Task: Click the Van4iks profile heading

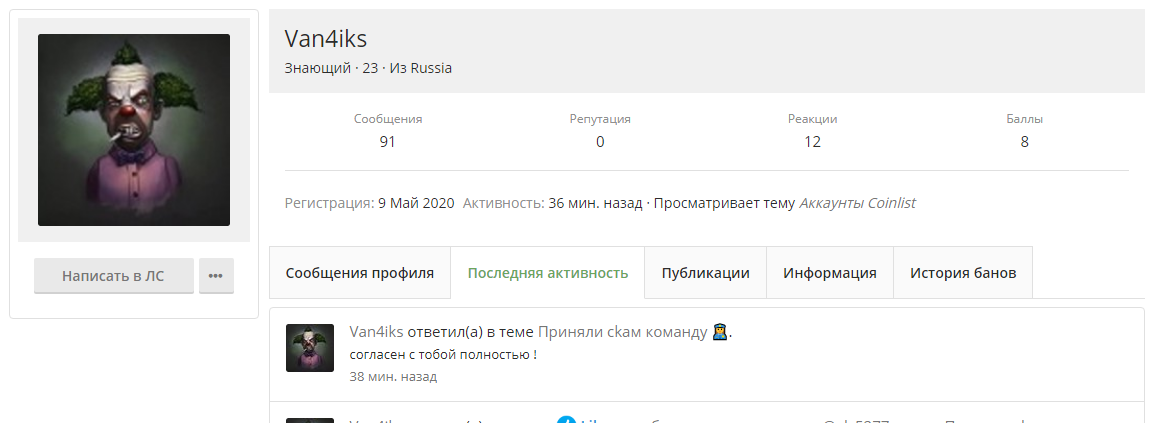Action: tap(326, 38)
